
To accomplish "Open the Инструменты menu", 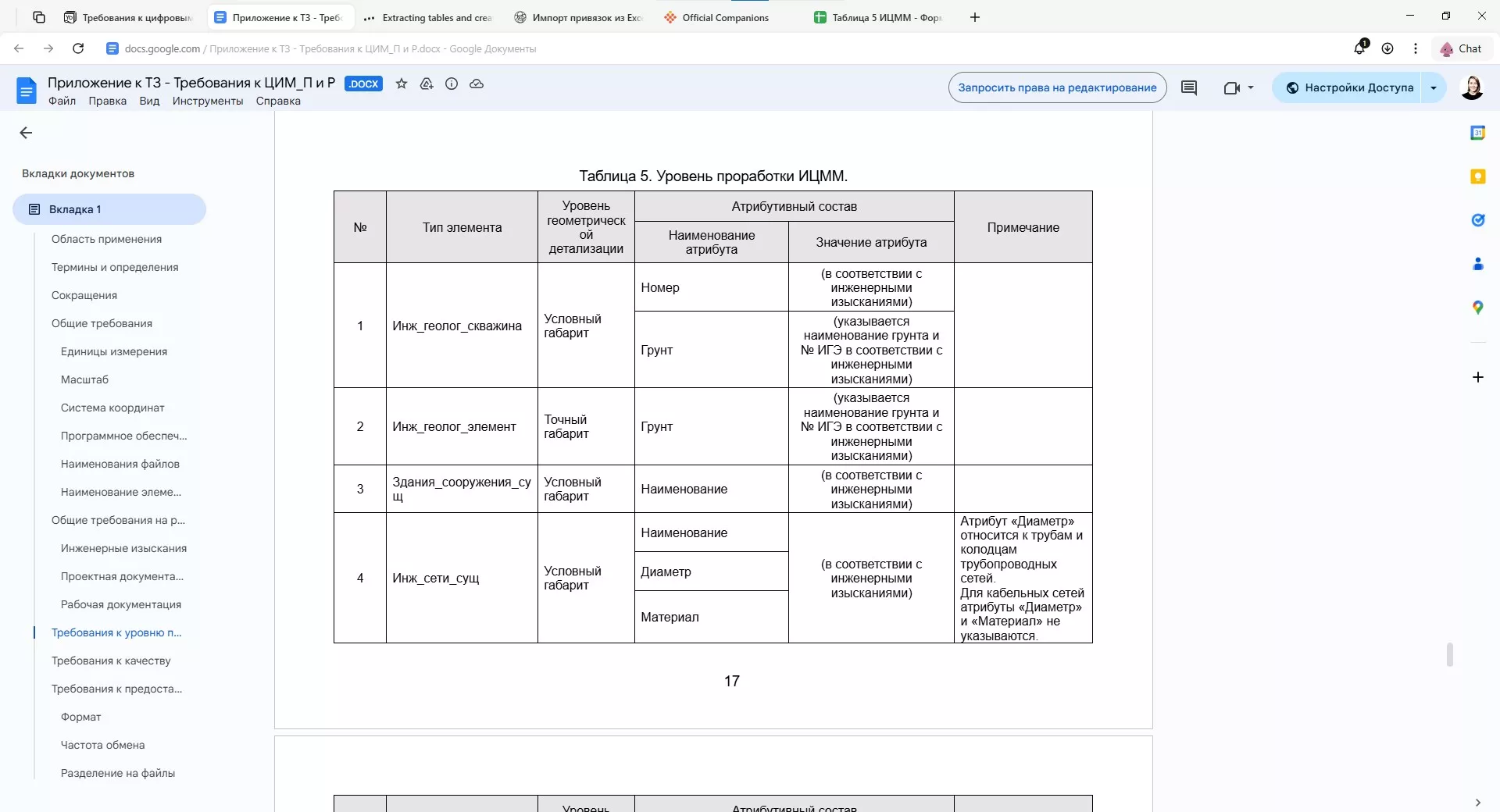I will pos(208,101).
